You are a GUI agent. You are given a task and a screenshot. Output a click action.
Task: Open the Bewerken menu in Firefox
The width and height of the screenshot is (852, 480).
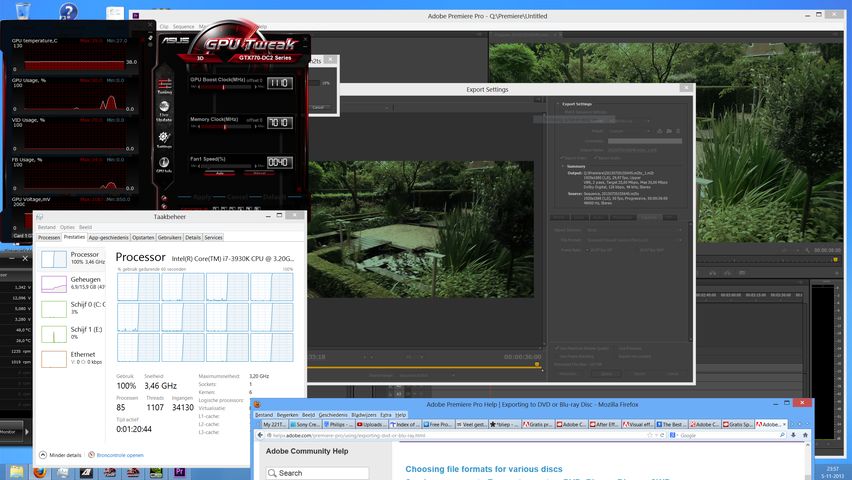287,415
